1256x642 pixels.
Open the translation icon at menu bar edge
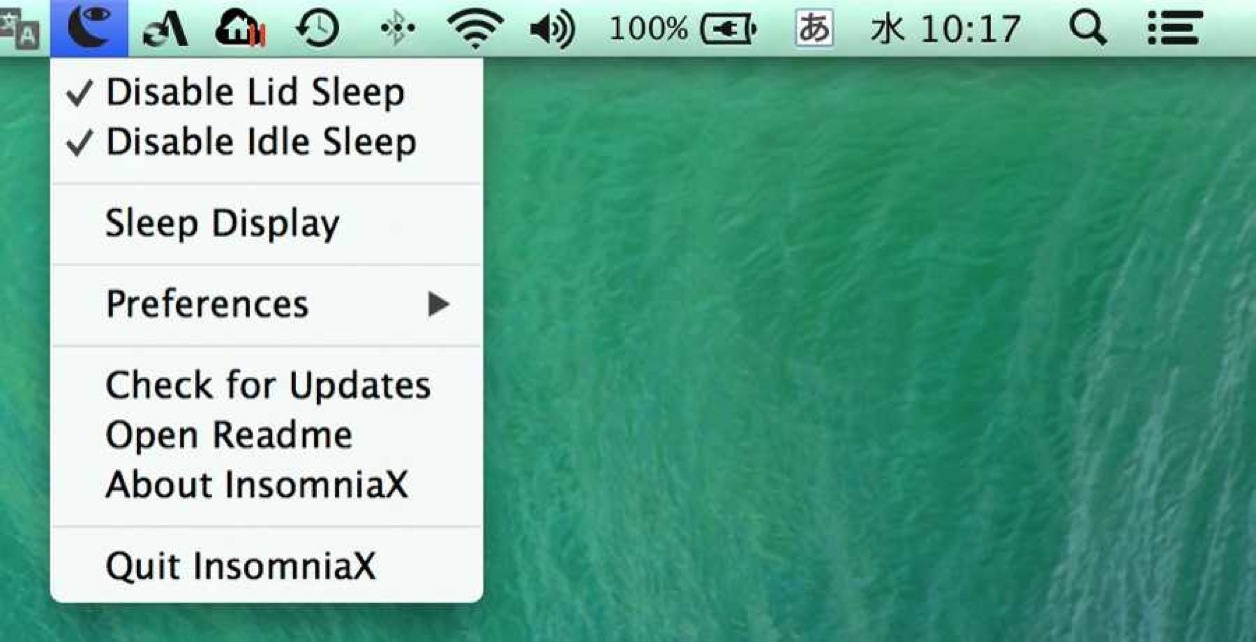tap(19, 28)
